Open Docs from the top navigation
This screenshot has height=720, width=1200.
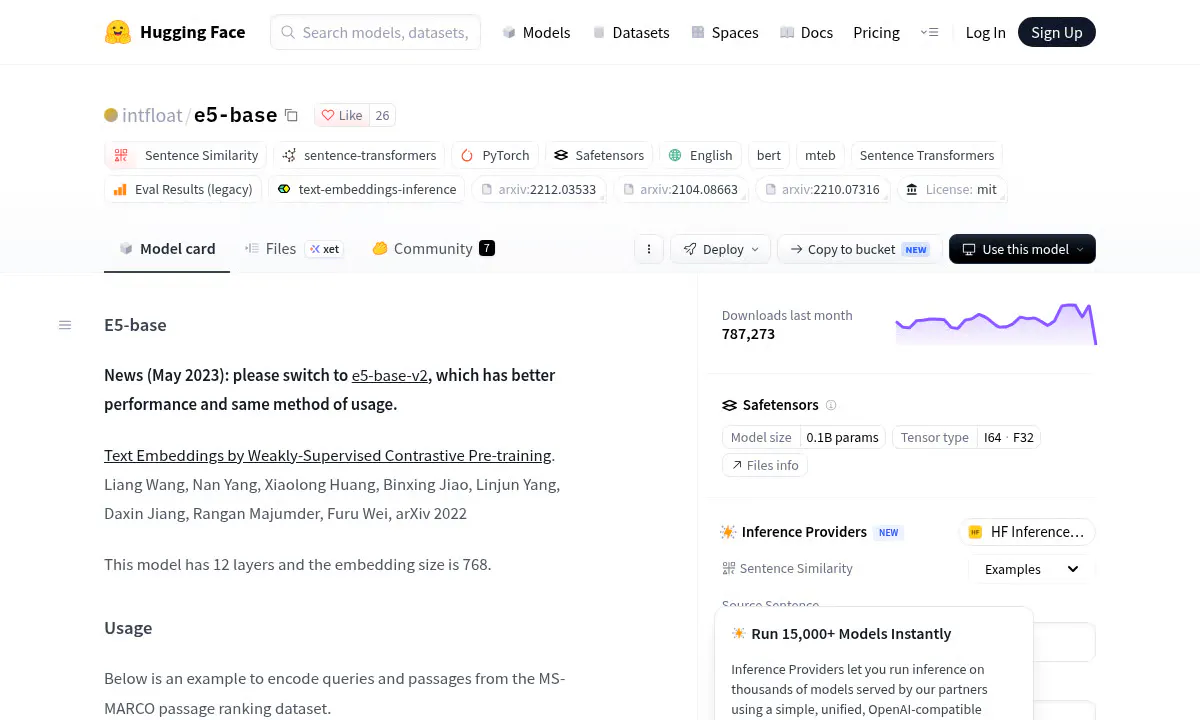tap(806, 32)
